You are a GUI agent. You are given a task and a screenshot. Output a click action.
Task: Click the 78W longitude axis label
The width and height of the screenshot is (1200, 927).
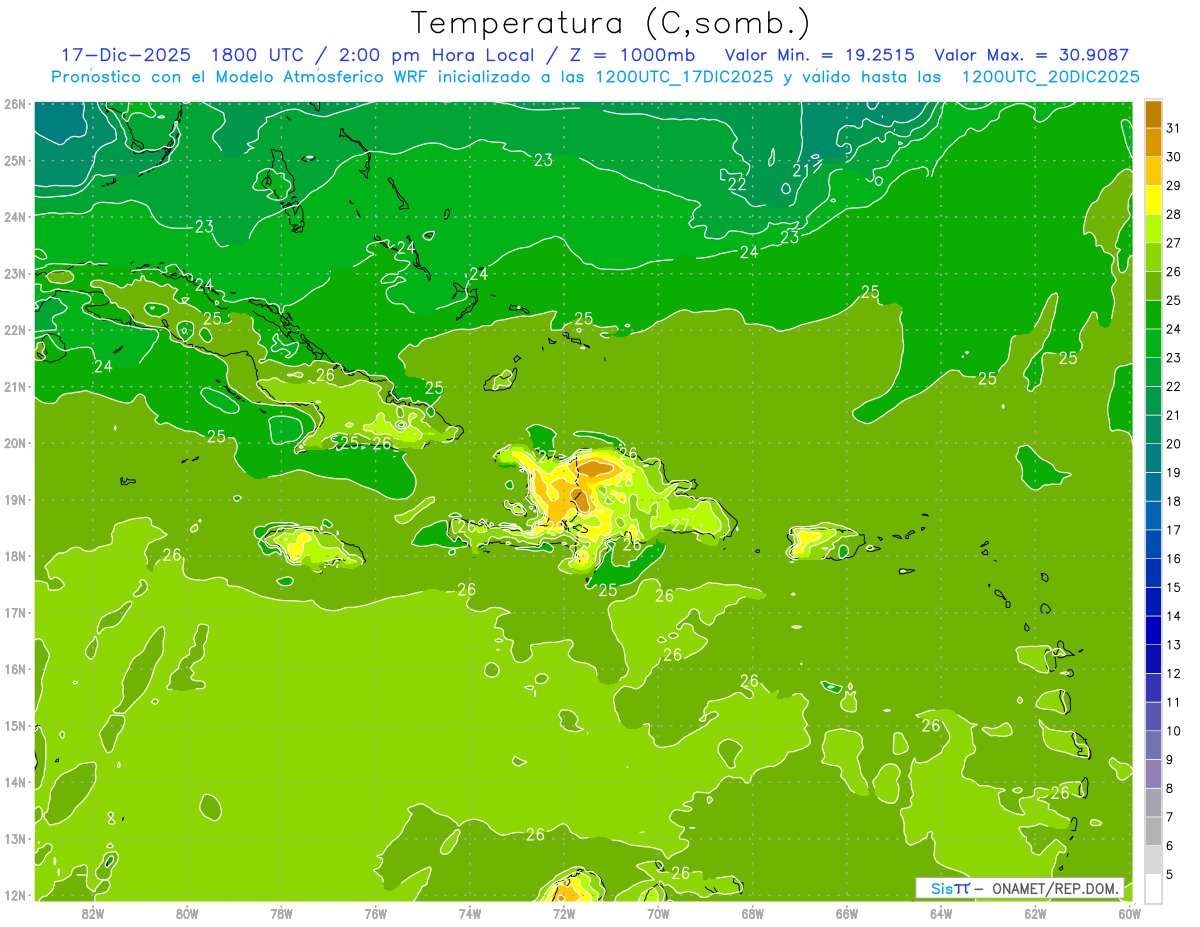click(x=281, y=913)
